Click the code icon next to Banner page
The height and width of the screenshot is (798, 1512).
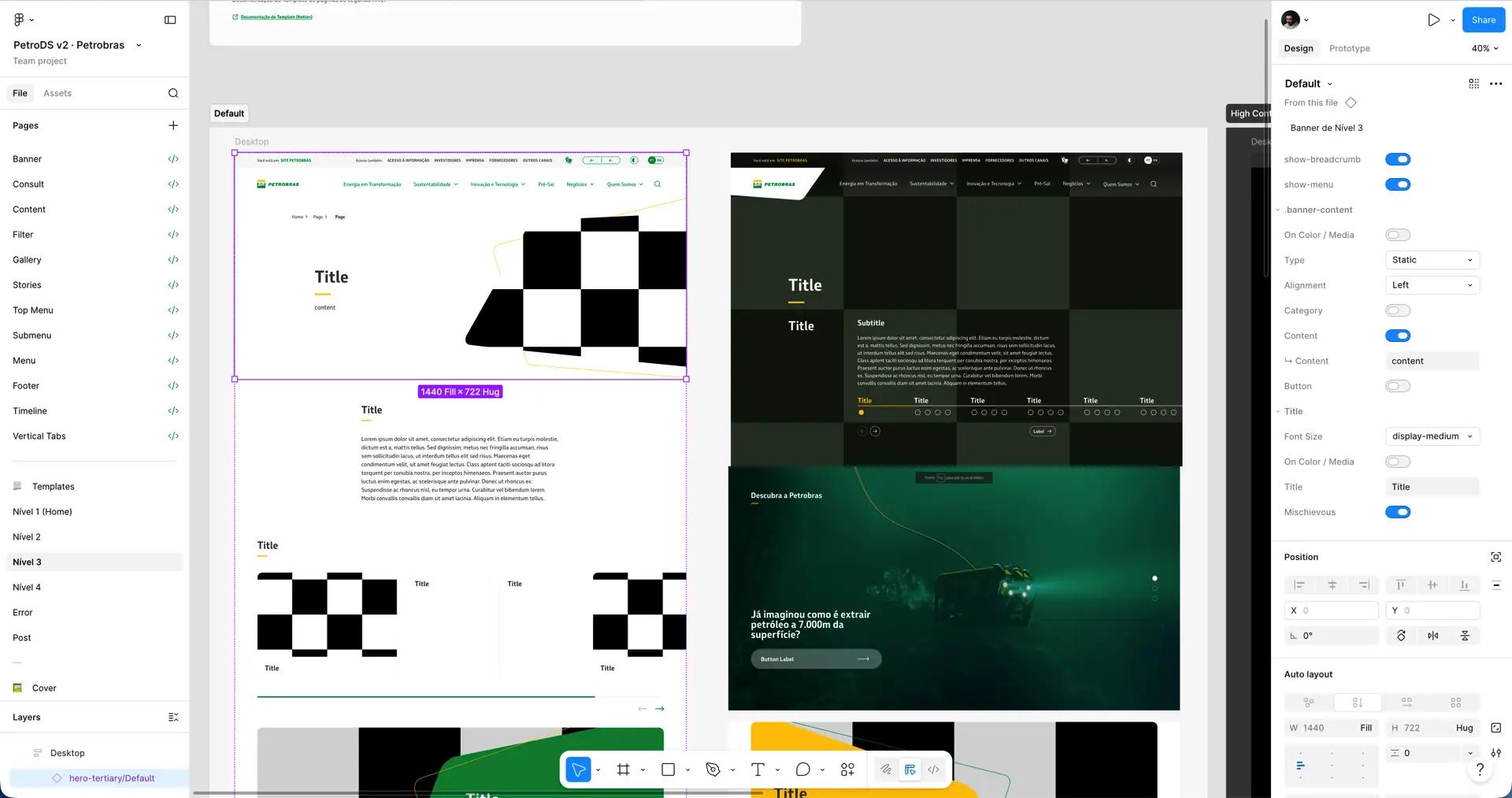(173, 159)
